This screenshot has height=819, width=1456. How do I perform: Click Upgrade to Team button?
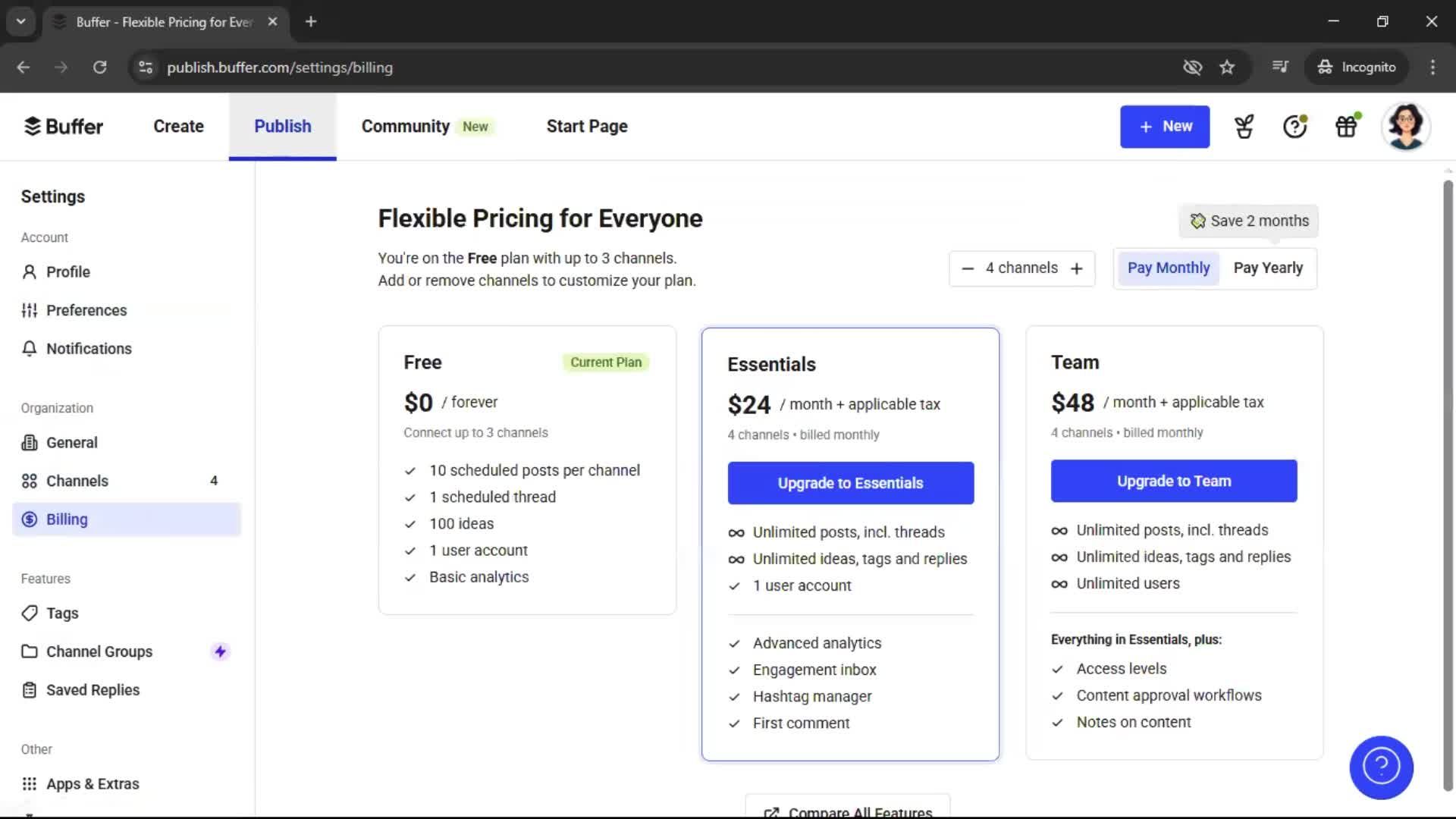(1173, 481)
